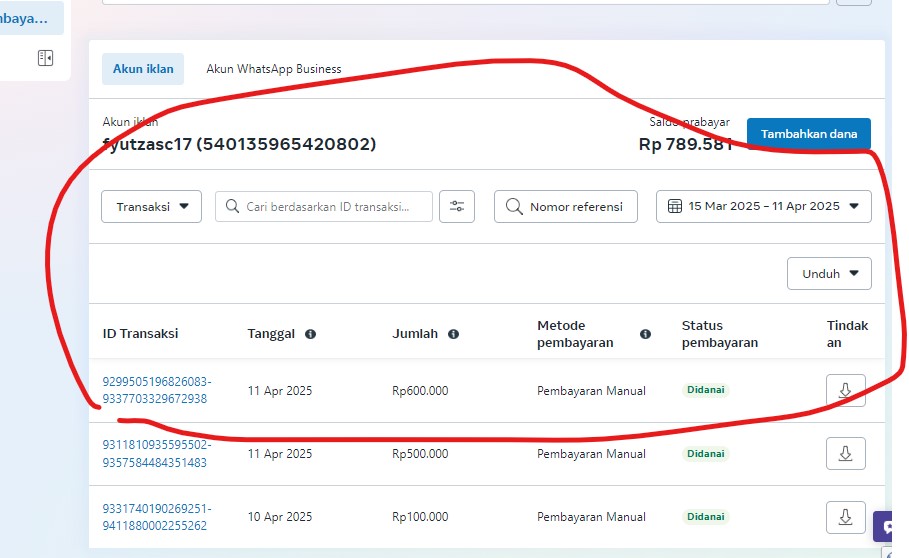This screenshot has width=909, height=558.
Task: Open the filter sliders icon
Action: [457, 206]
